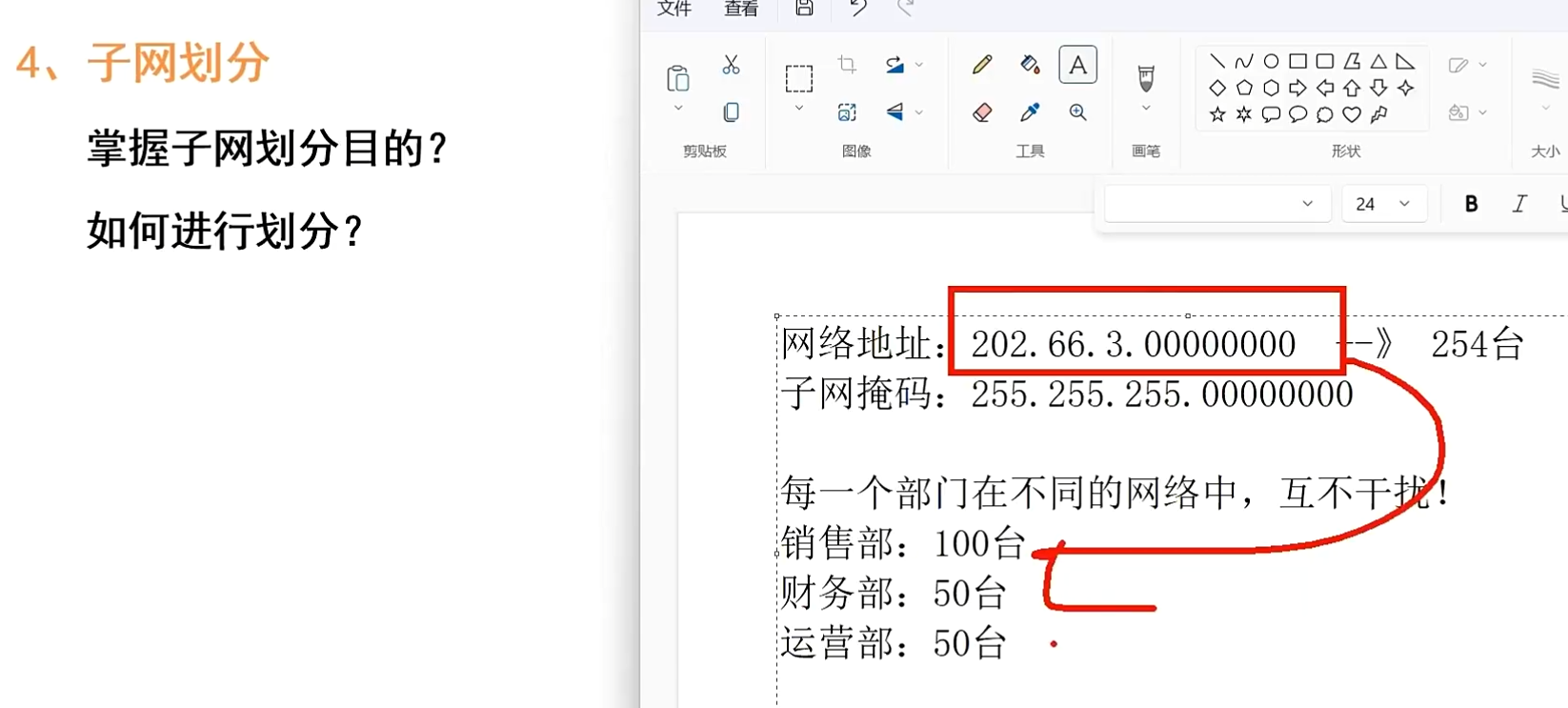Expand the Selection options chevron
This screenshot has width=1568, height=708.
[x=799, y=109]
